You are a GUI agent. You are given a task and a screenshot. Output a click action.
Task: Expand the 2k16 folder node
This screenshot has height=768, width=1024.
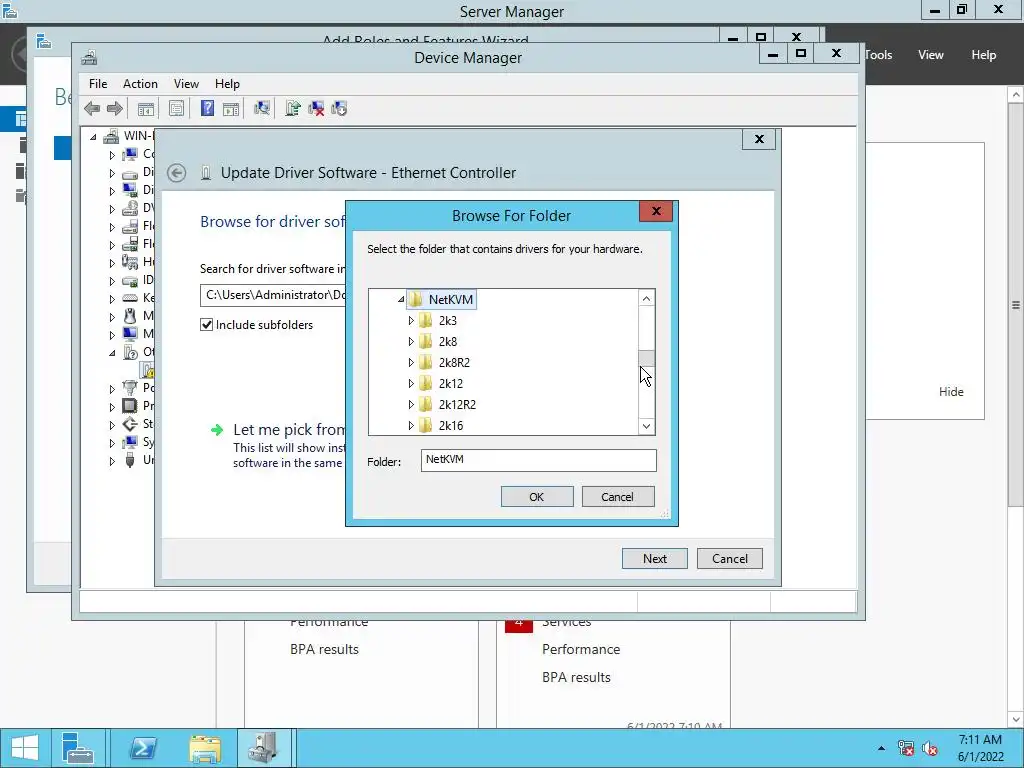tap(411, 425)
